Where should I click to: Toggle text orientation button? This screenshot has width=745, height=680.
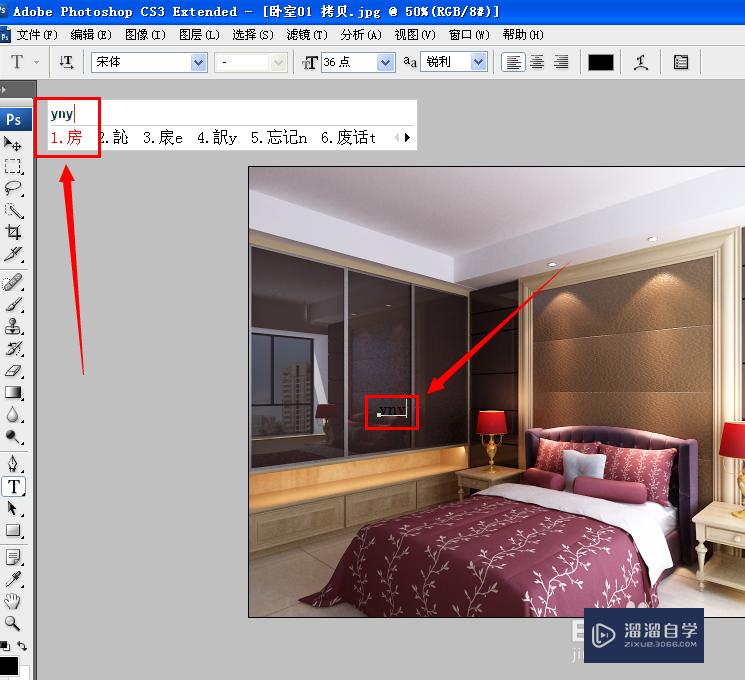tap(66, 62)
